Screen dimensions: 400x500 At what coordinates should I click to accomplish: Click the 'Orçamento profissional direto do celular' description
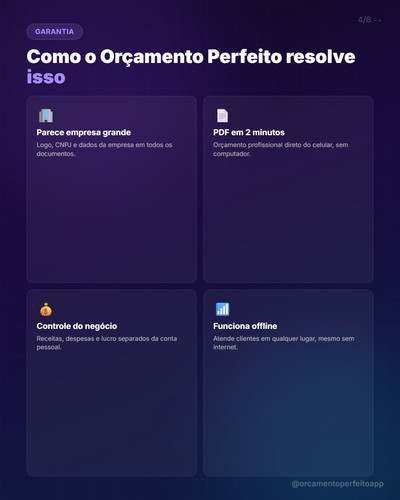point(281,149)
